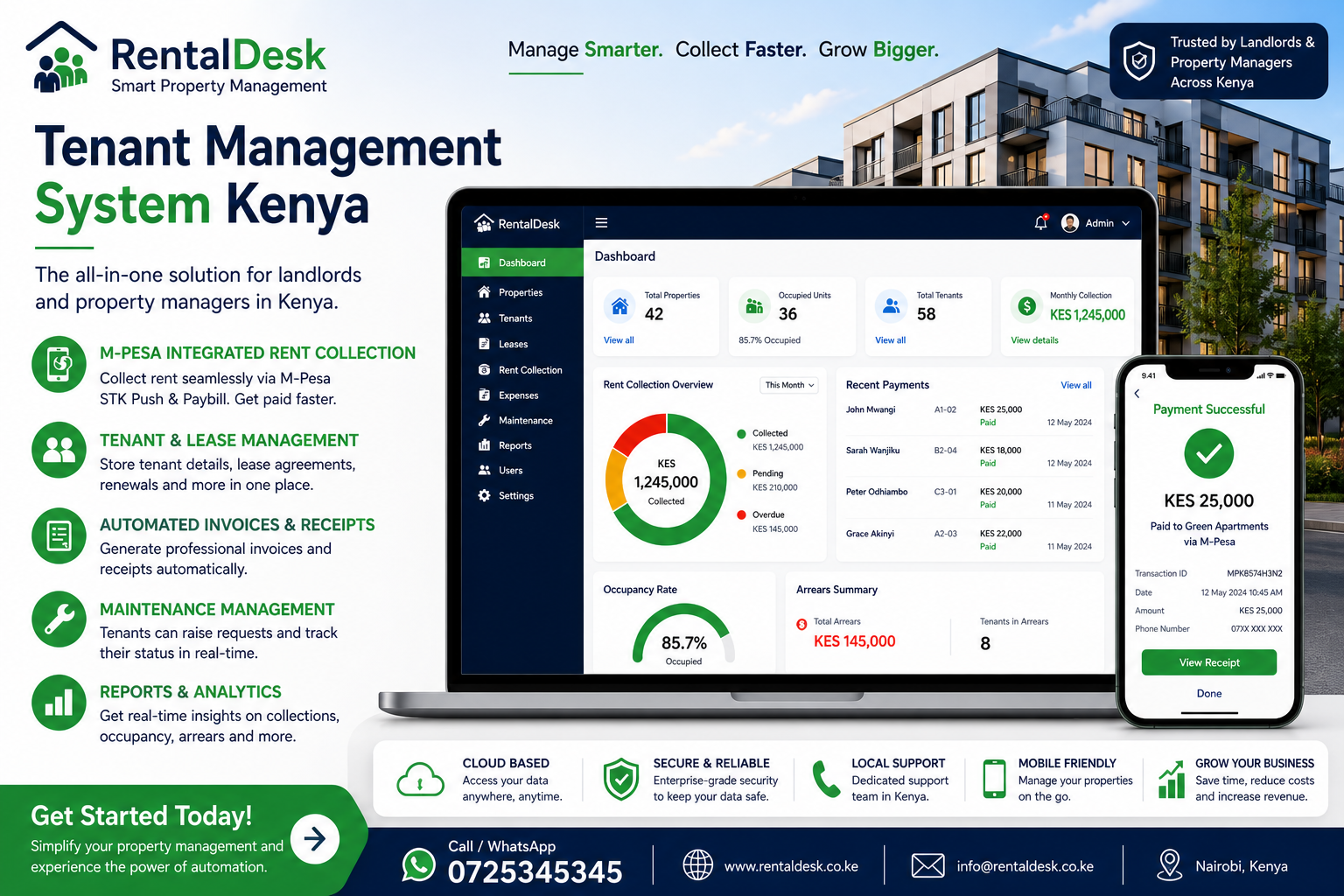The width and height of the screenshot is (1344, 896).
Task: Click the Cloud Based cloud icon
Action: coord(420,779)
